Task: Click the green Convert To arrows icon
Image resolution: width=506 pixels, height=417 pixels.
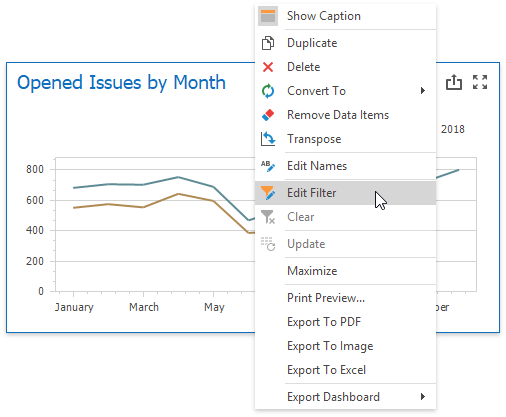Action: coord(268,91)
